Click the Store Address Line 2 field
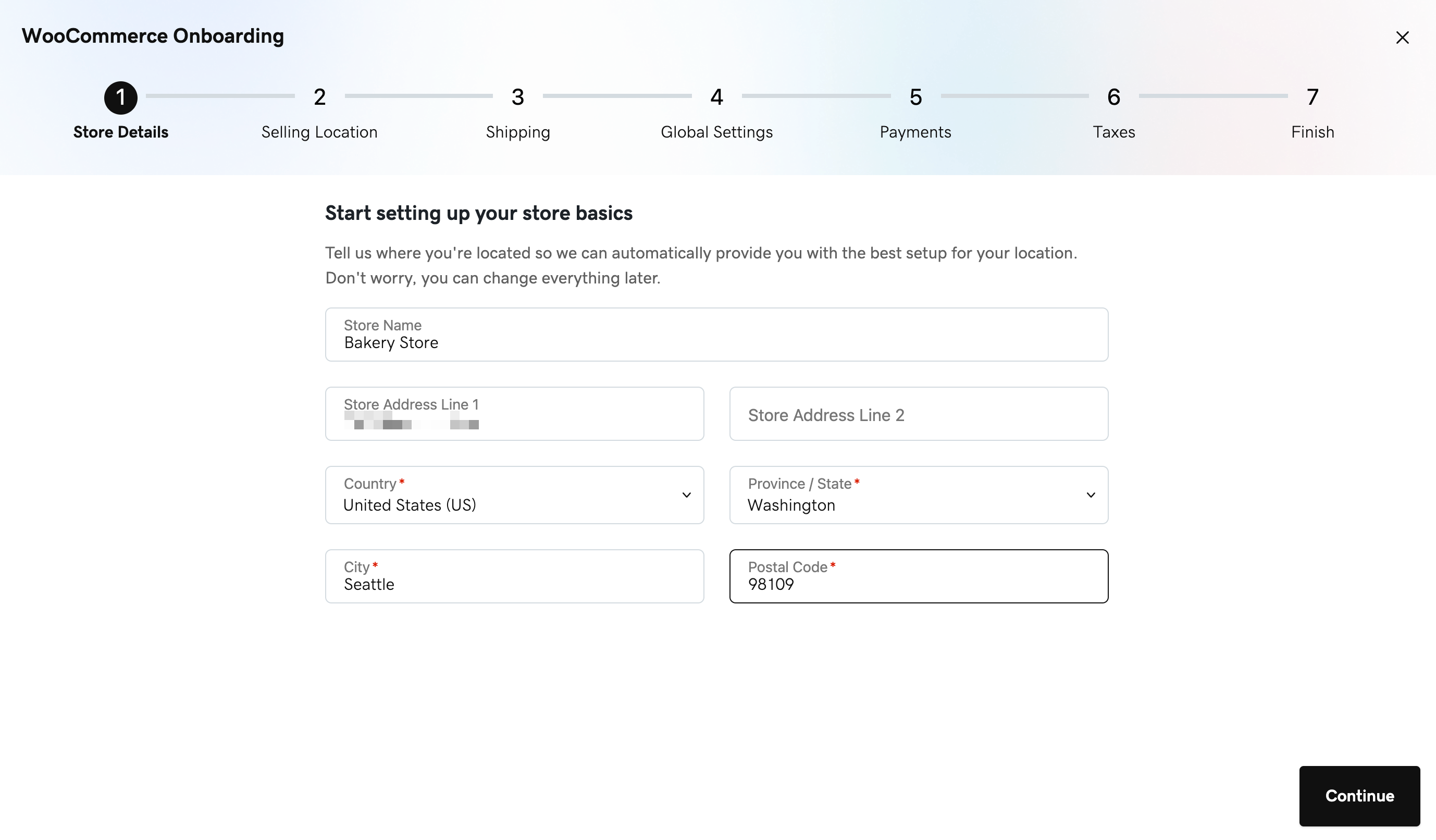 click(918, 413)
